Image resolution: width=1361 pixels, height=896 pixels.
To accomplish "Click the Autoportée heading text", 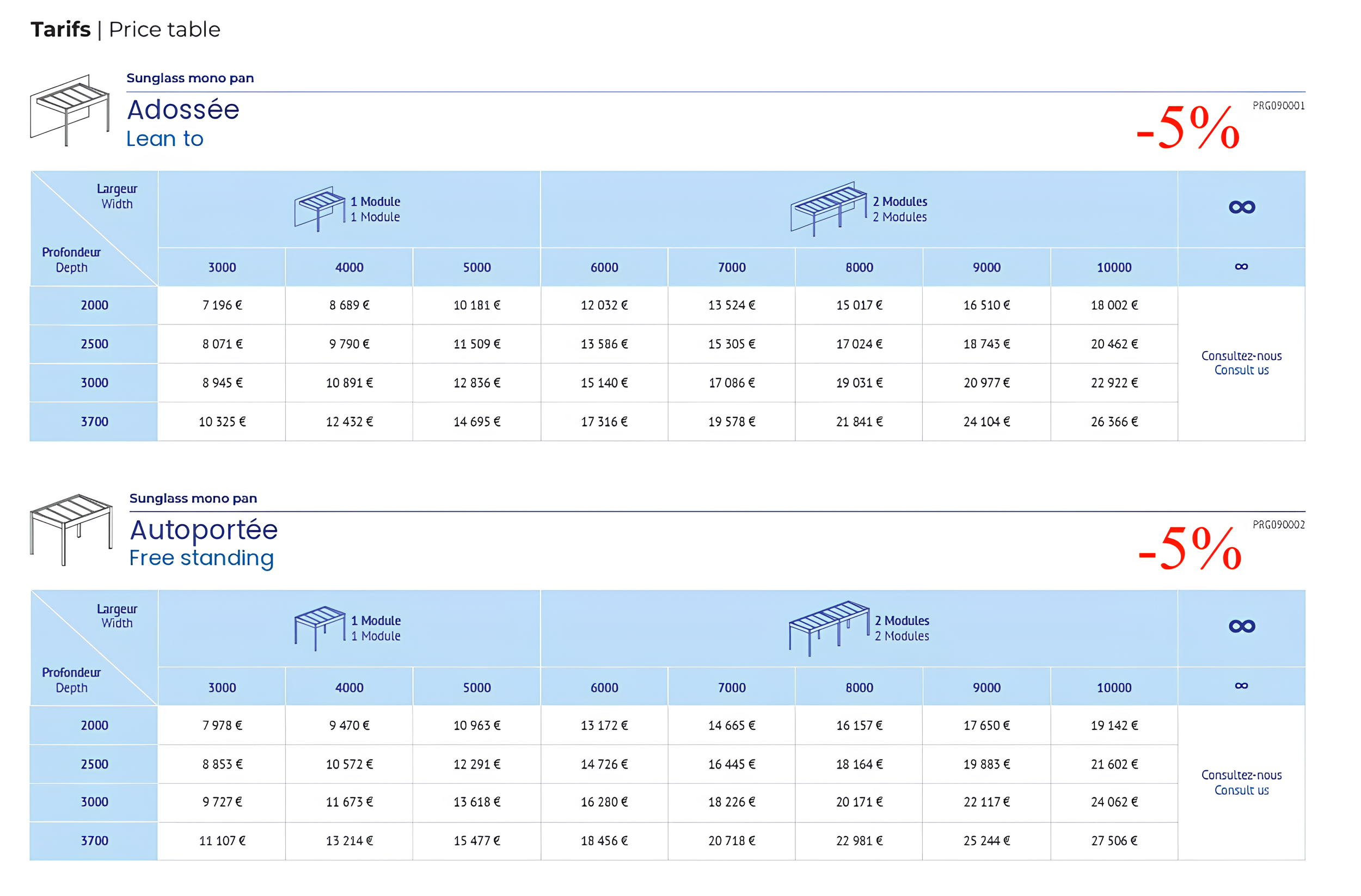I will tap(204, 530).
